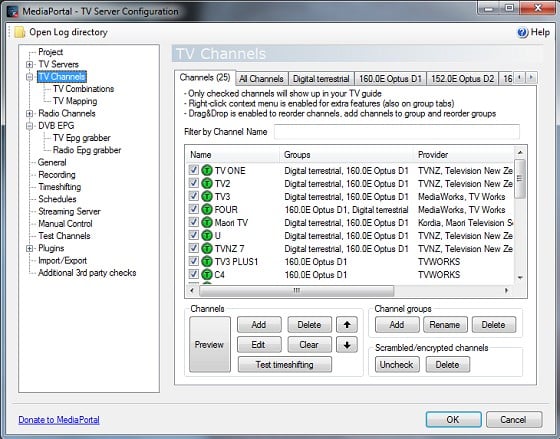Click the scroll down arrow of channel list
The image size is (560, 439).
pyautogui.click(x=520, y=278)
